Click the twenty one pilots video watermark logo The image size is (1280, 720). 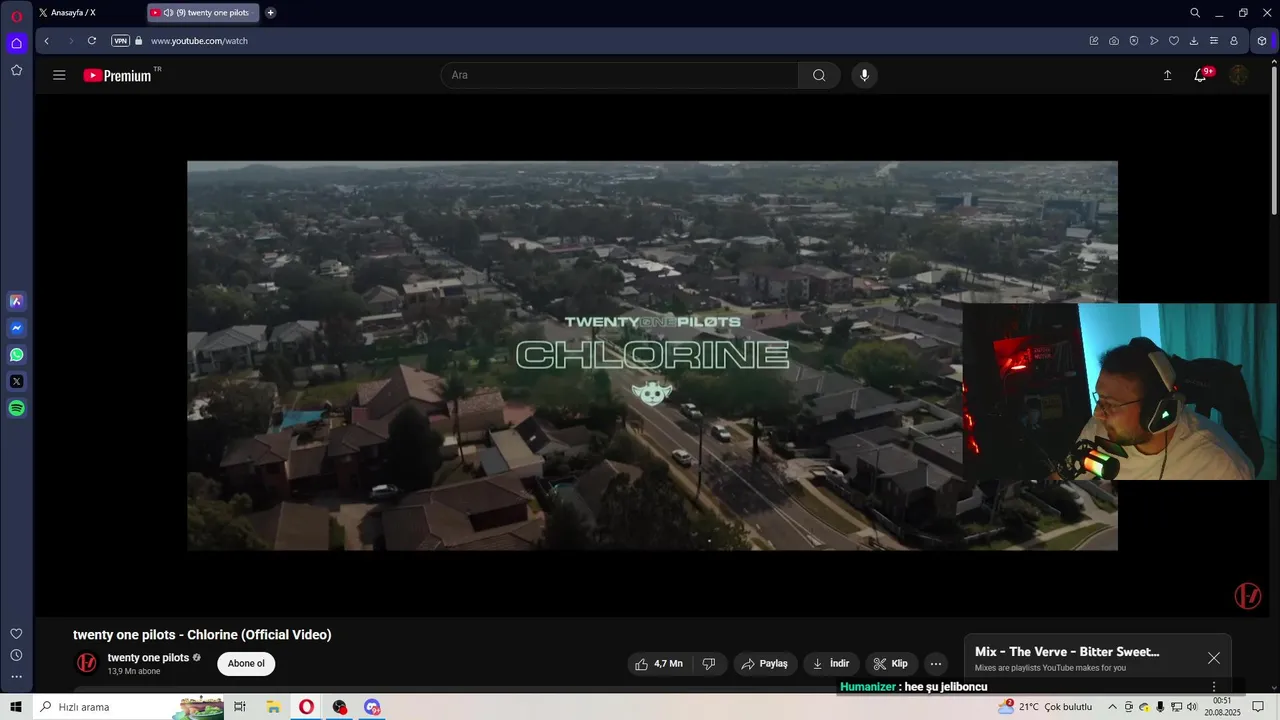pos(1247,596)
